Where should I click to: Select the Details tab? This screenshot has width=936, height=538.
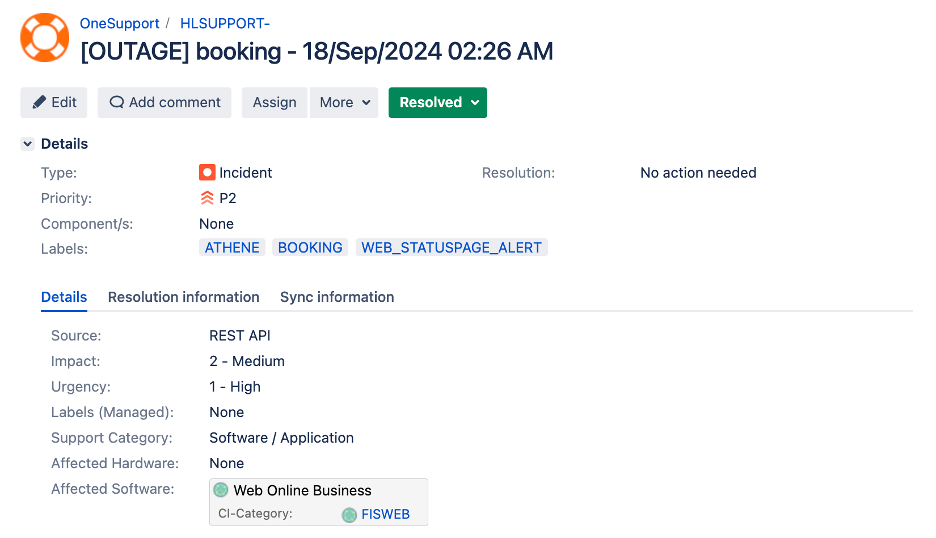(64, 297)
